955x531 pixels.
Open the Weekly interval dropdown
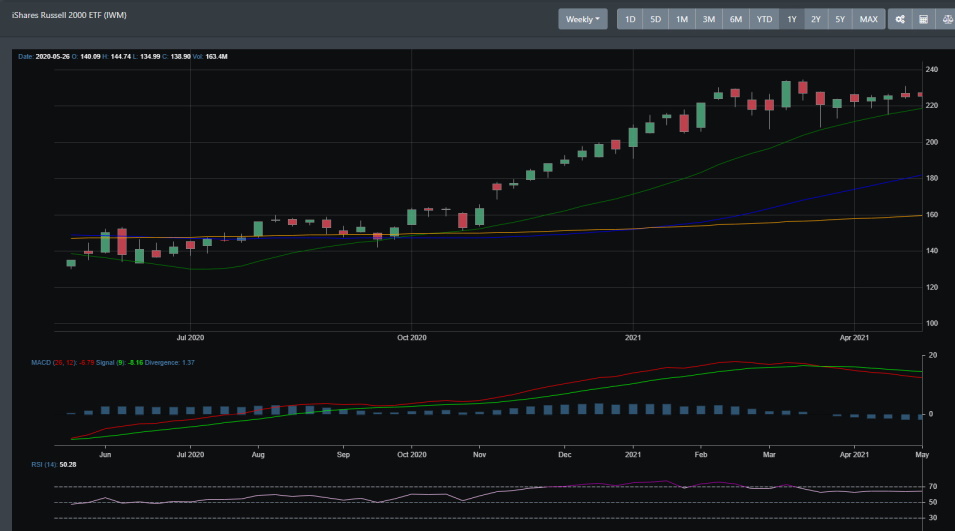pos(582,19)
